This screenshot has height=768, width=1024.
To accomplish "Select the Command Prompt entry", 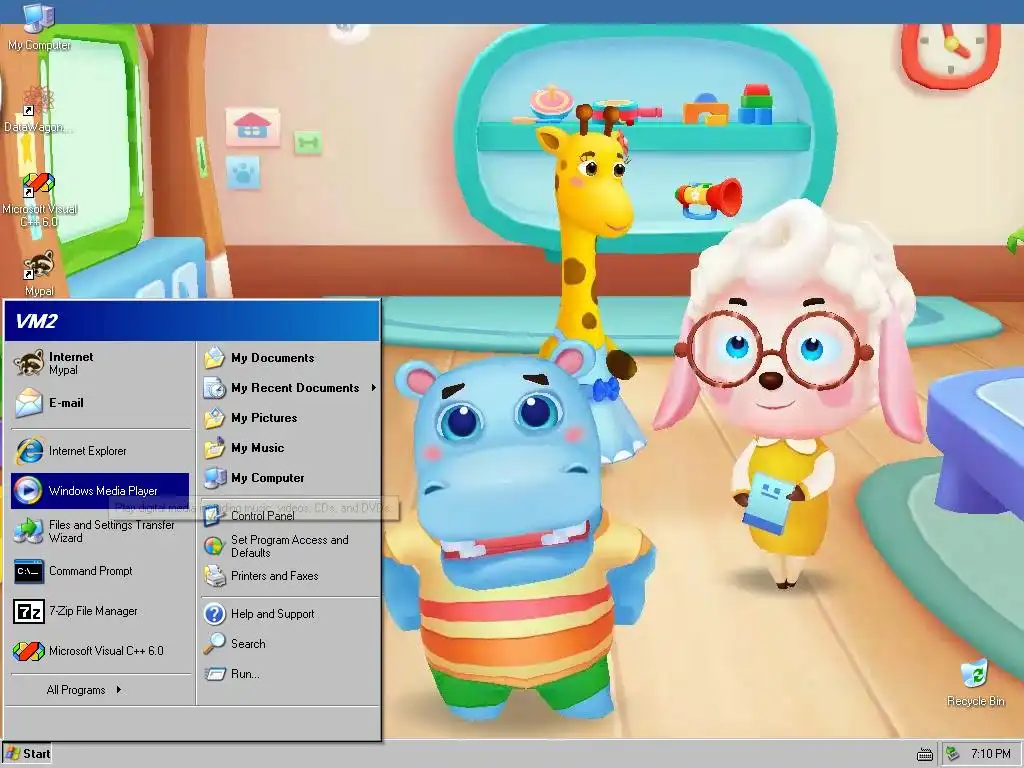I will 101,571.
